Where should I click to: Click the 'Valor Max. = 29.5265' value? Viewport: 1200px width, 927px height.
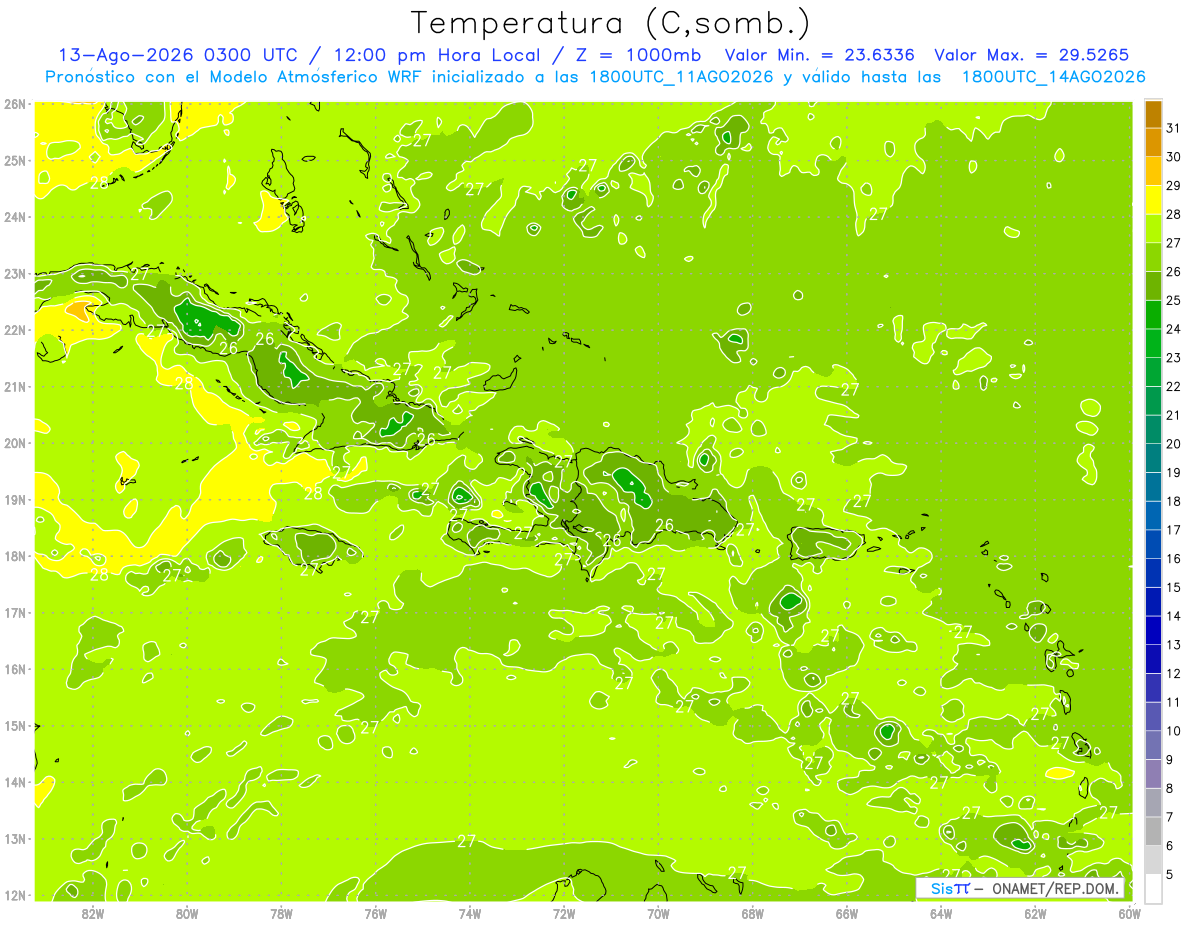[x=1032, y=55]
